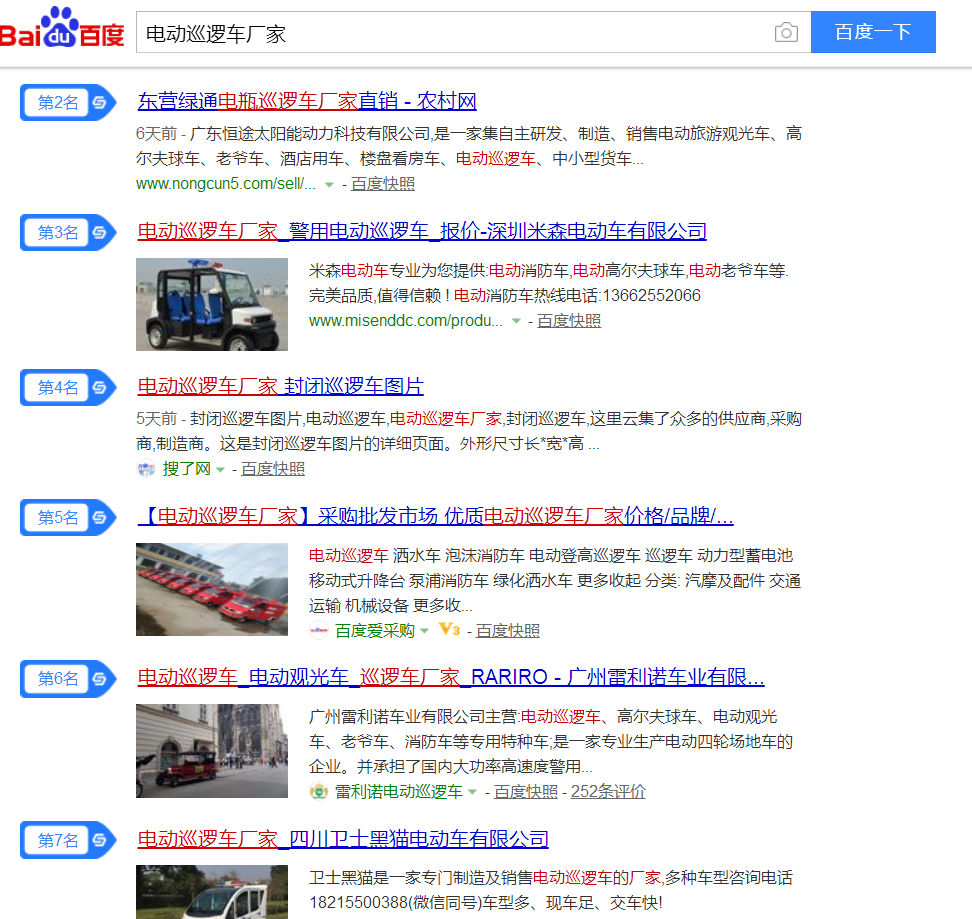Open 采购批发市场 优质电动巡逻车厂家 result title

(435, 516)
